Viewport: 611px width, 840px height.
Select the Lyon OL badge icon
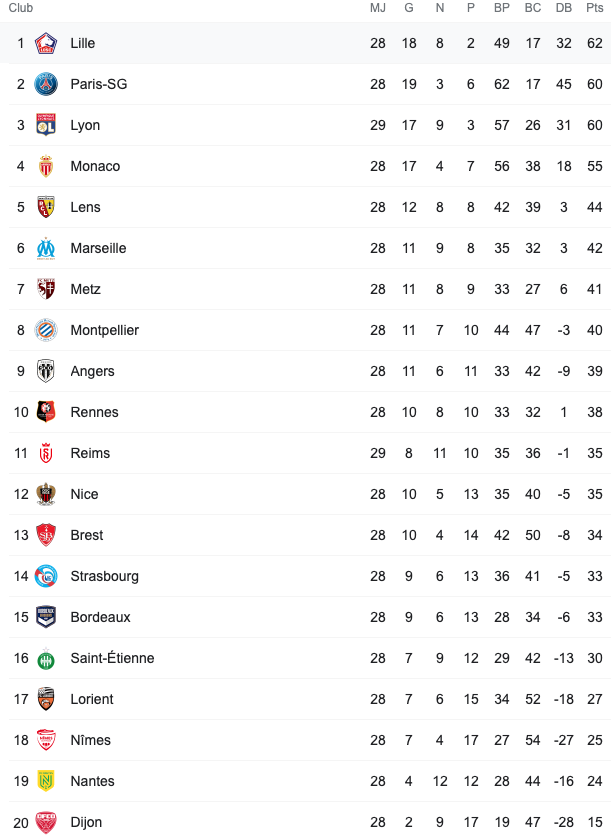click(x=46, y=125)
